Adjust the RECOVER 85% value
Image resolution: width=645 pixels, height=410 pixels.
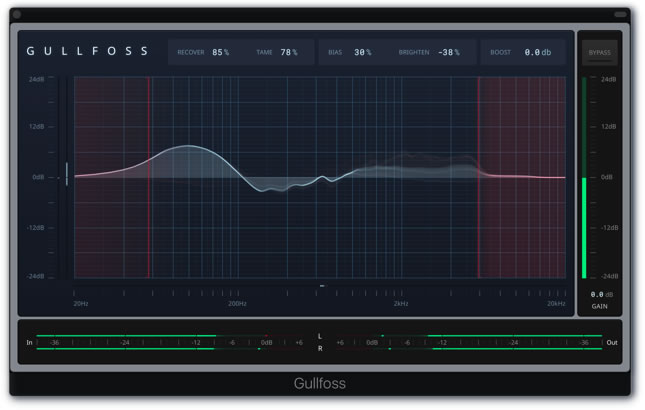point(220,52)
